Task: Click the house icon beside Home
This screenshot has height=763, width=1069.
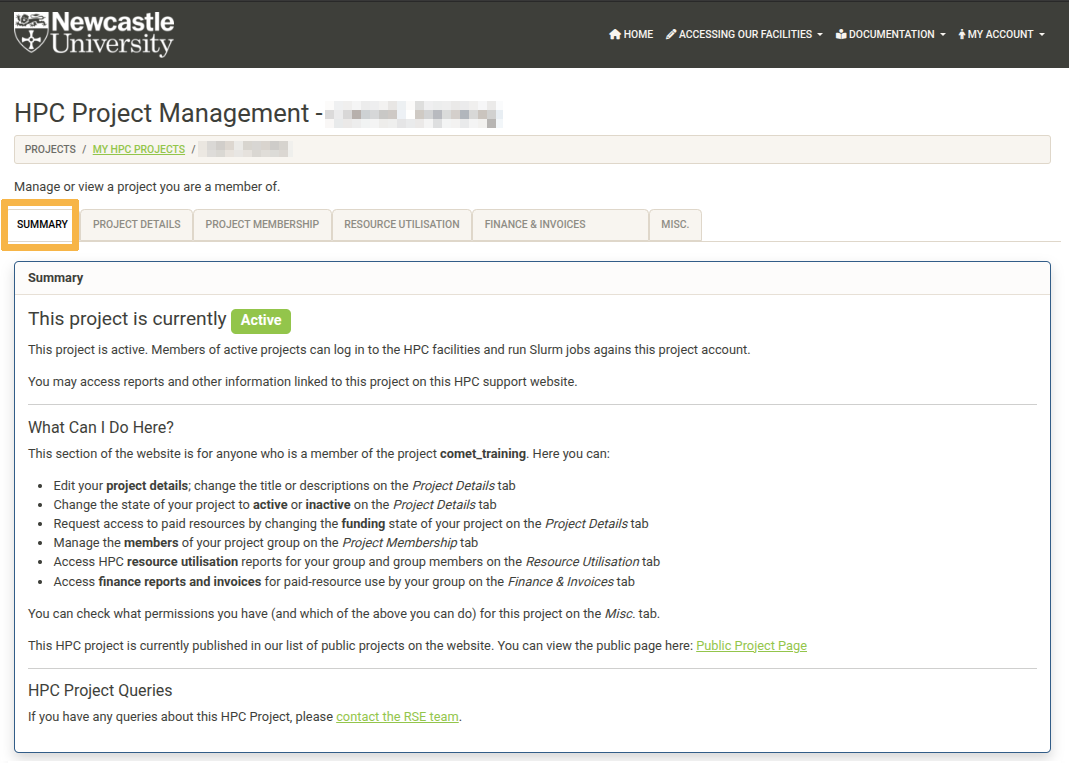Action: coord(615,35)
